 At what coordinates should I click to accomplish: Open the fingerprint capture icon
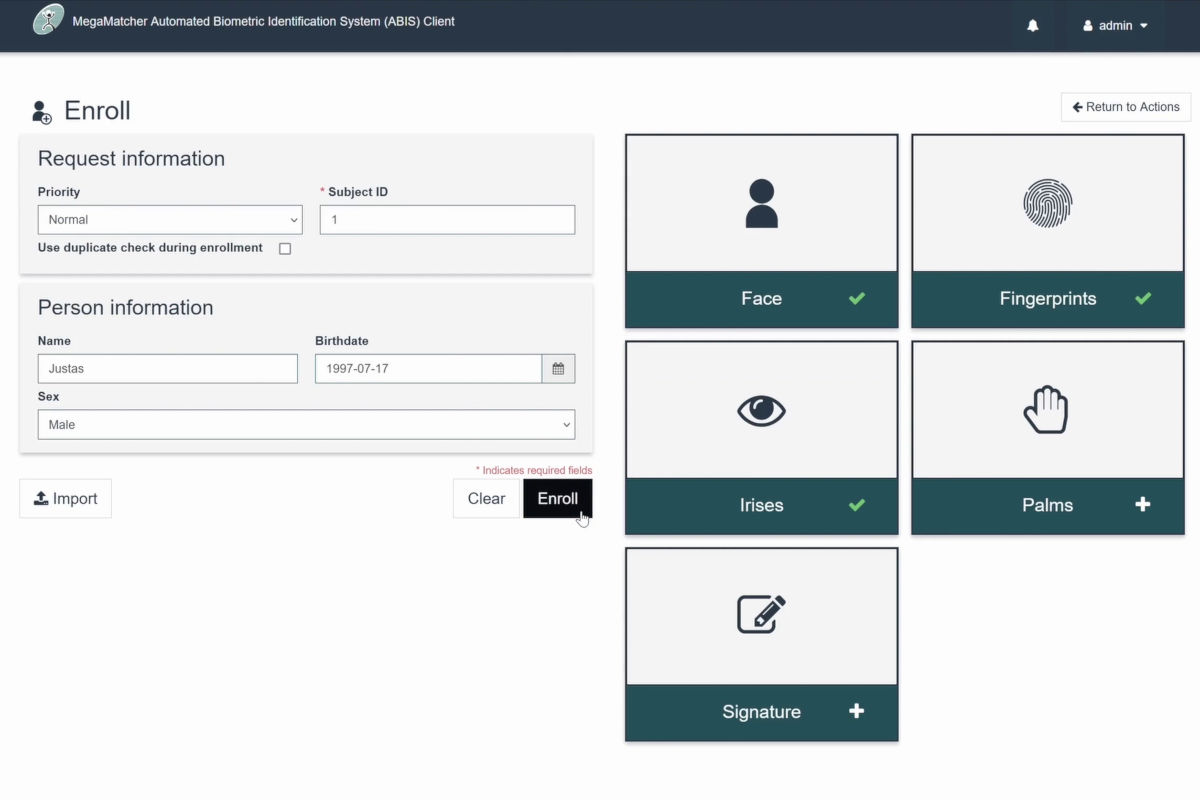click(1047, 203)
